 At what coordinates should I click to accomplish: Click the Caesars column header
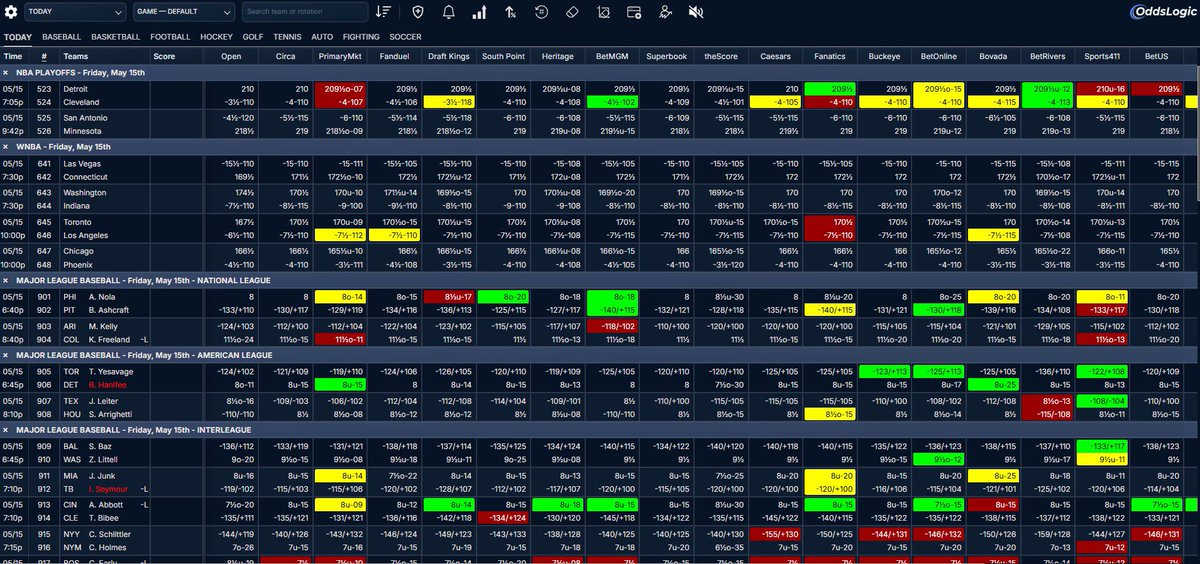tap(776, 57)
